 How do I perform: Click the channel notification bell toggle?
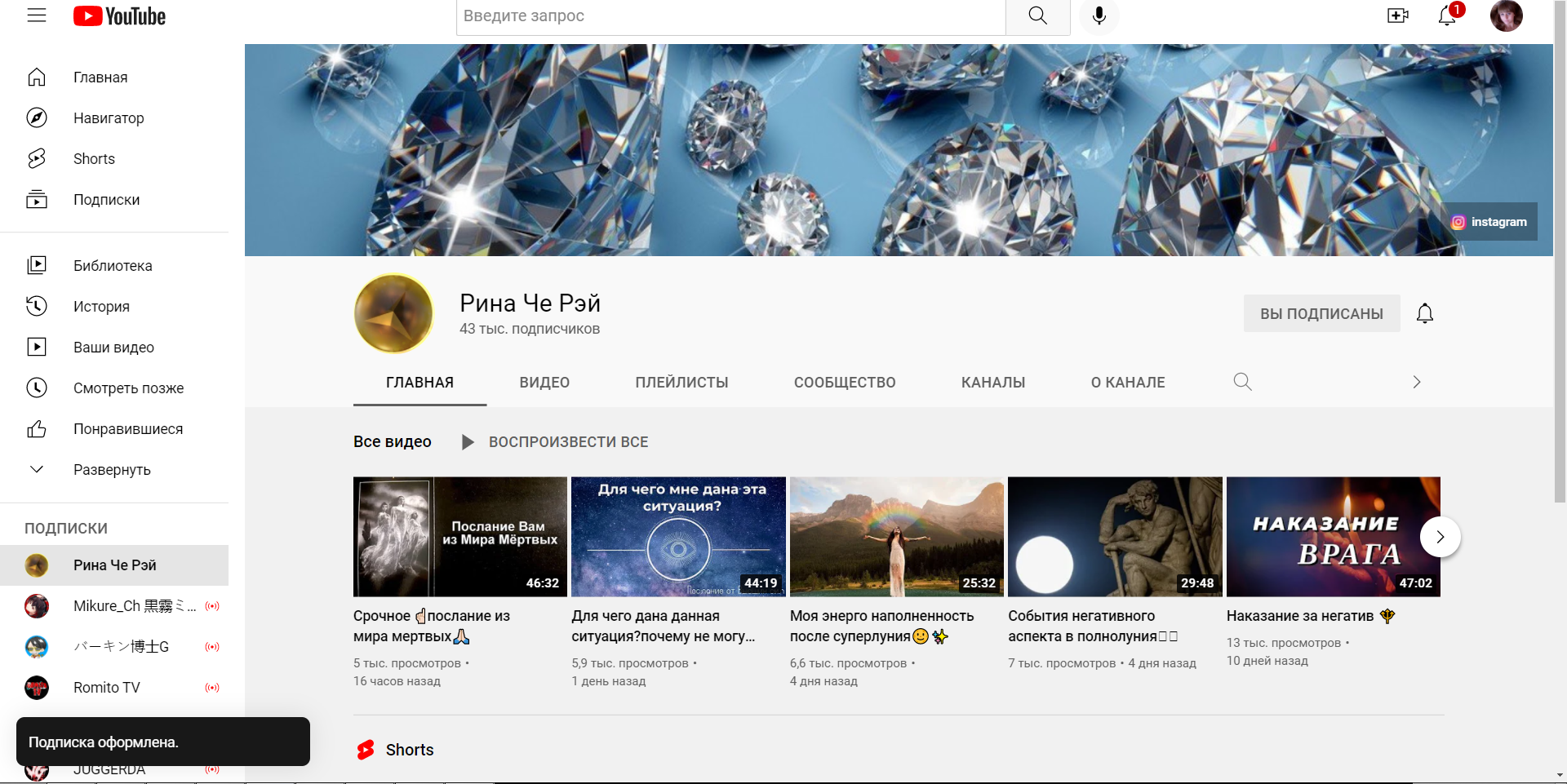click(x=1425, y=313)
